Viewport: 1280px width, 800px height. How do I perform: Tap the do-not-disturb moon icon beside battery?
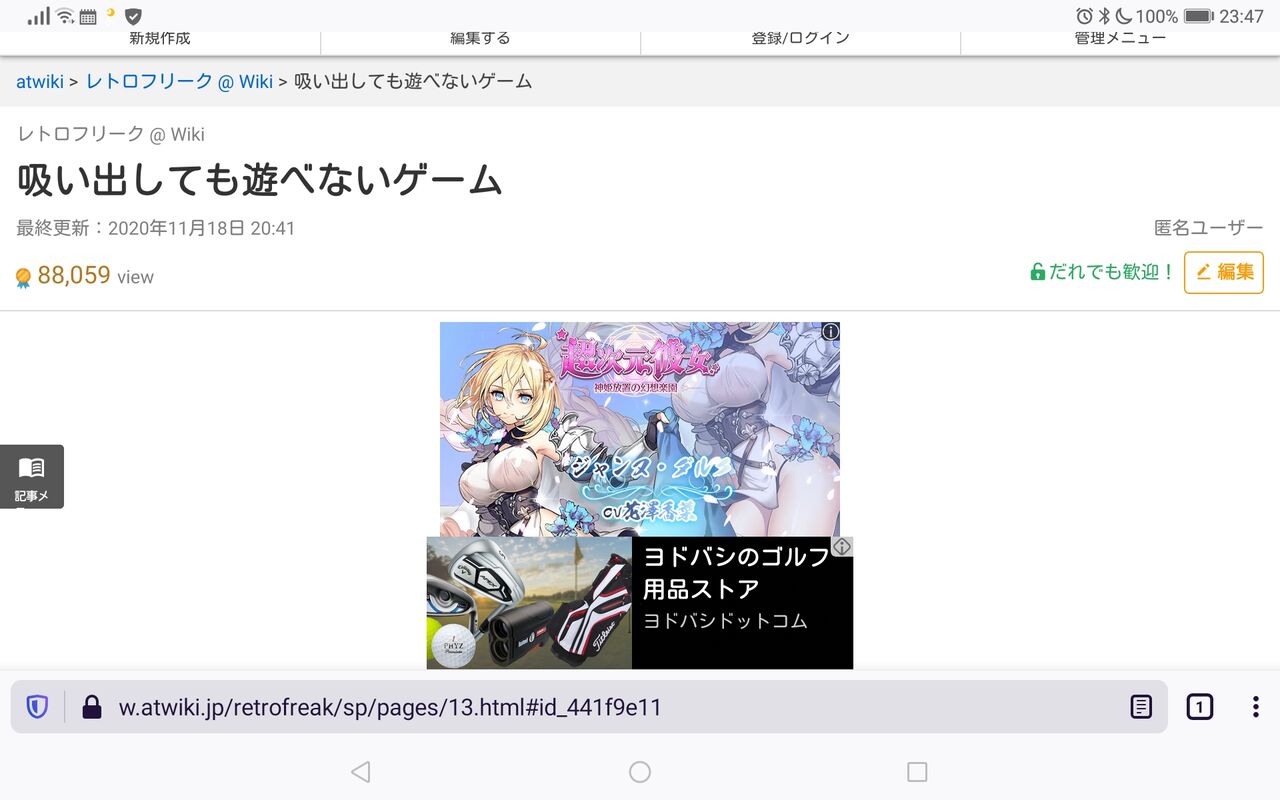pos(1123,16)
